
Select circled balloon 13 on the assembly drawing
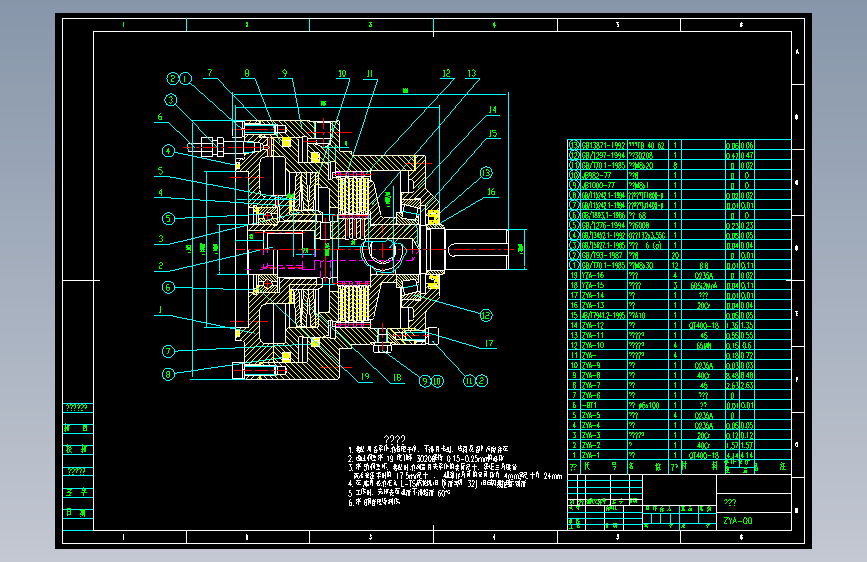[486, 173]
